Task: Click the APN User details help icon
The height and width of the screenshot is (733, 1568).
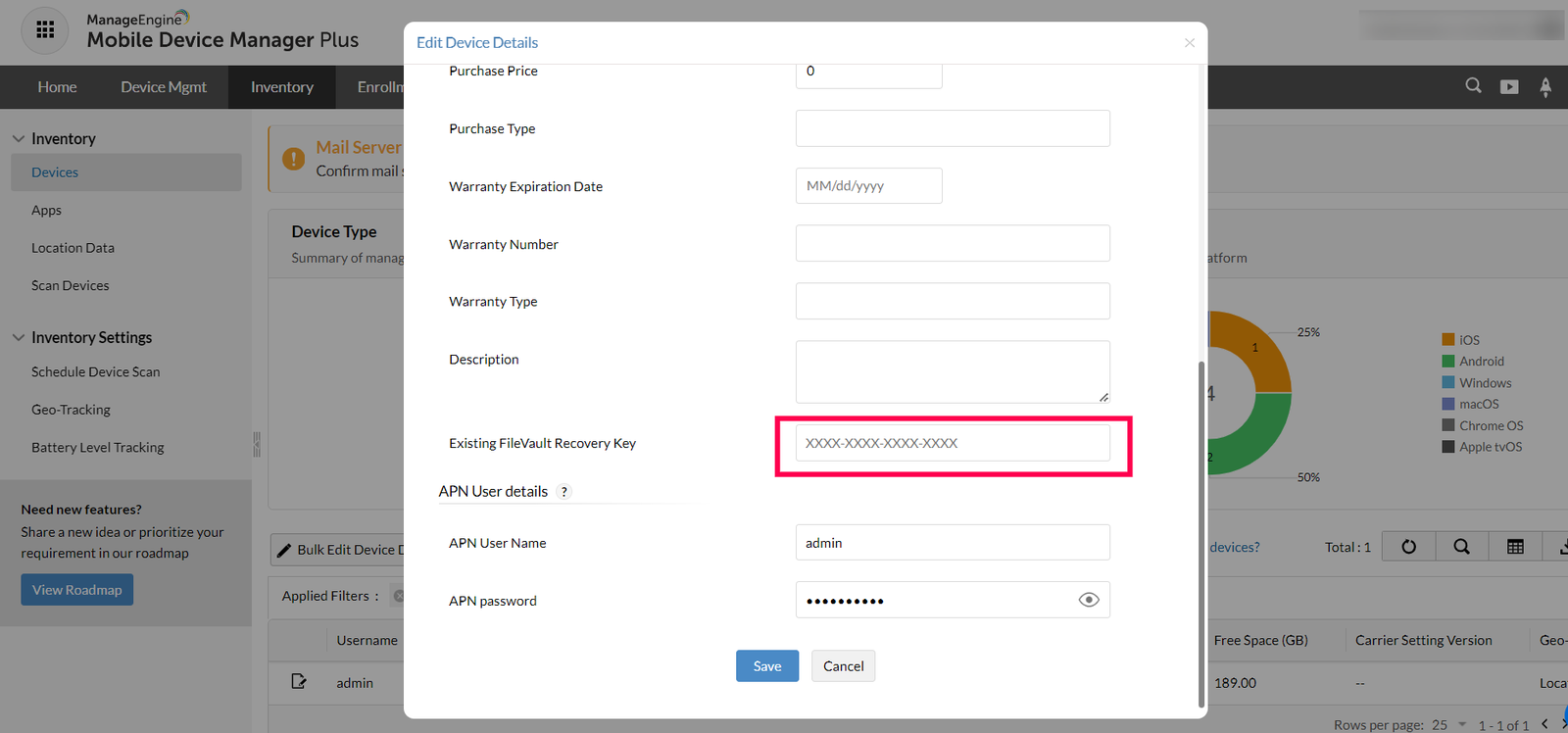Action: 563,492
